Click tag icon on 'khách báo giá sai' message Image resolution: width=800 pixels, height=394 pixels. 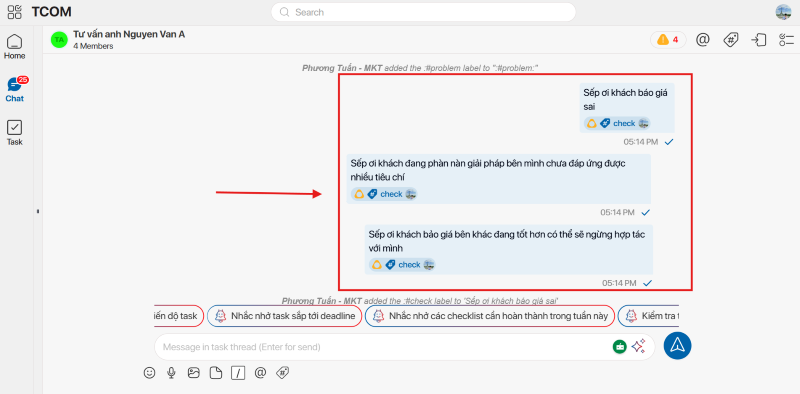(605, 123)
